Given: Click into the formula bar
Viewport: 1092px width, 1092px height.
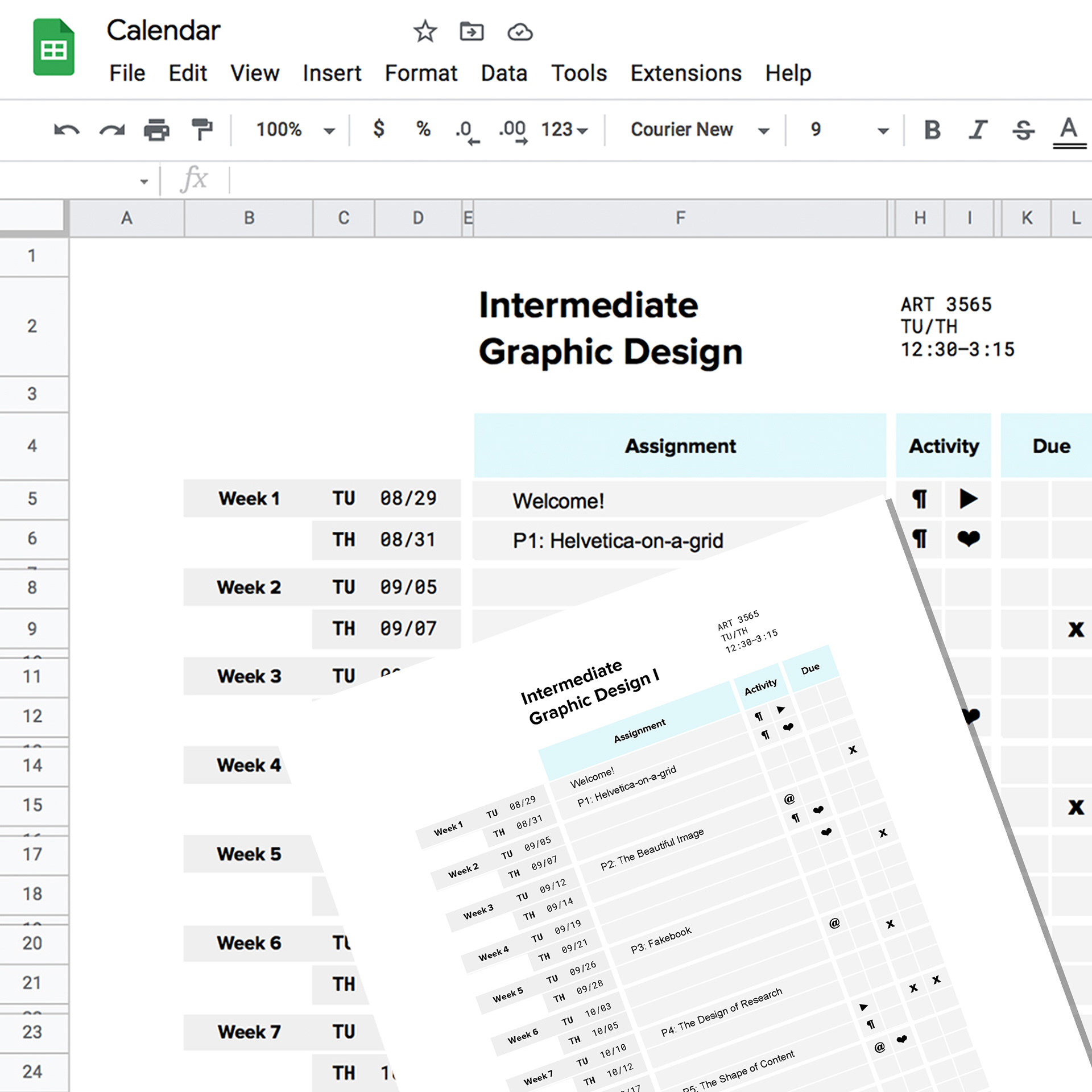Looking at the screenshot, I should pos(660,180).
